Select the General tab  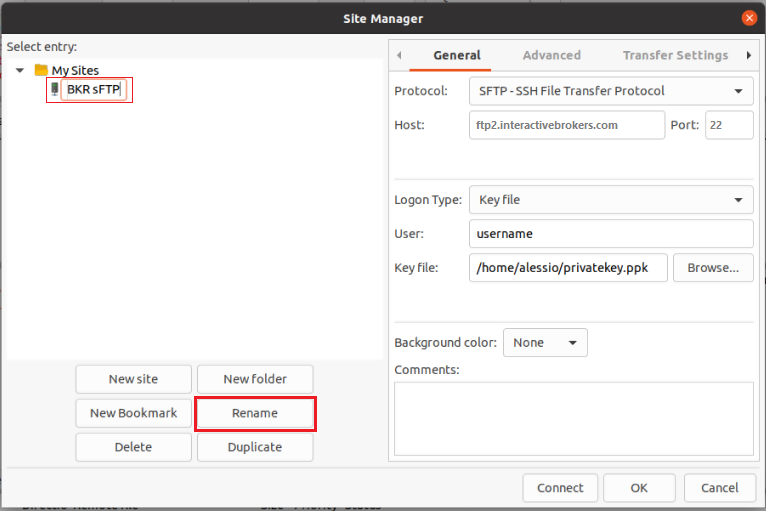click(x=457, y=55)
